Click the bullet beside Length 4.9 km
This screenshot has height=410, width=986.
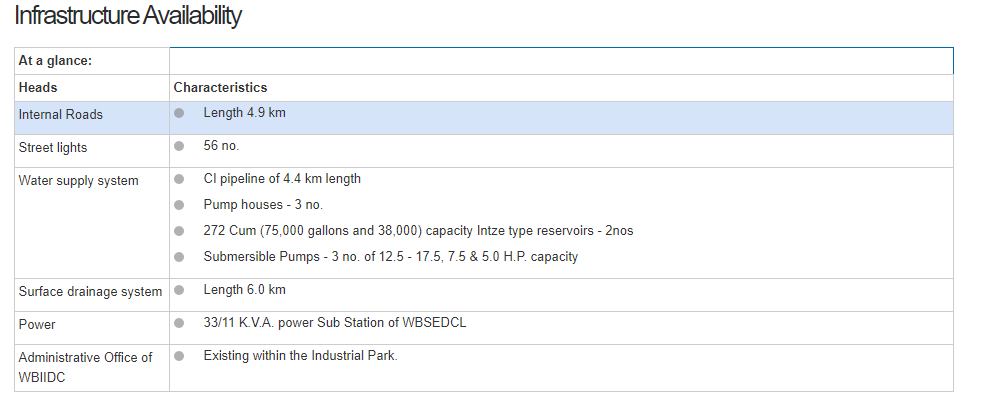(179, 113)
